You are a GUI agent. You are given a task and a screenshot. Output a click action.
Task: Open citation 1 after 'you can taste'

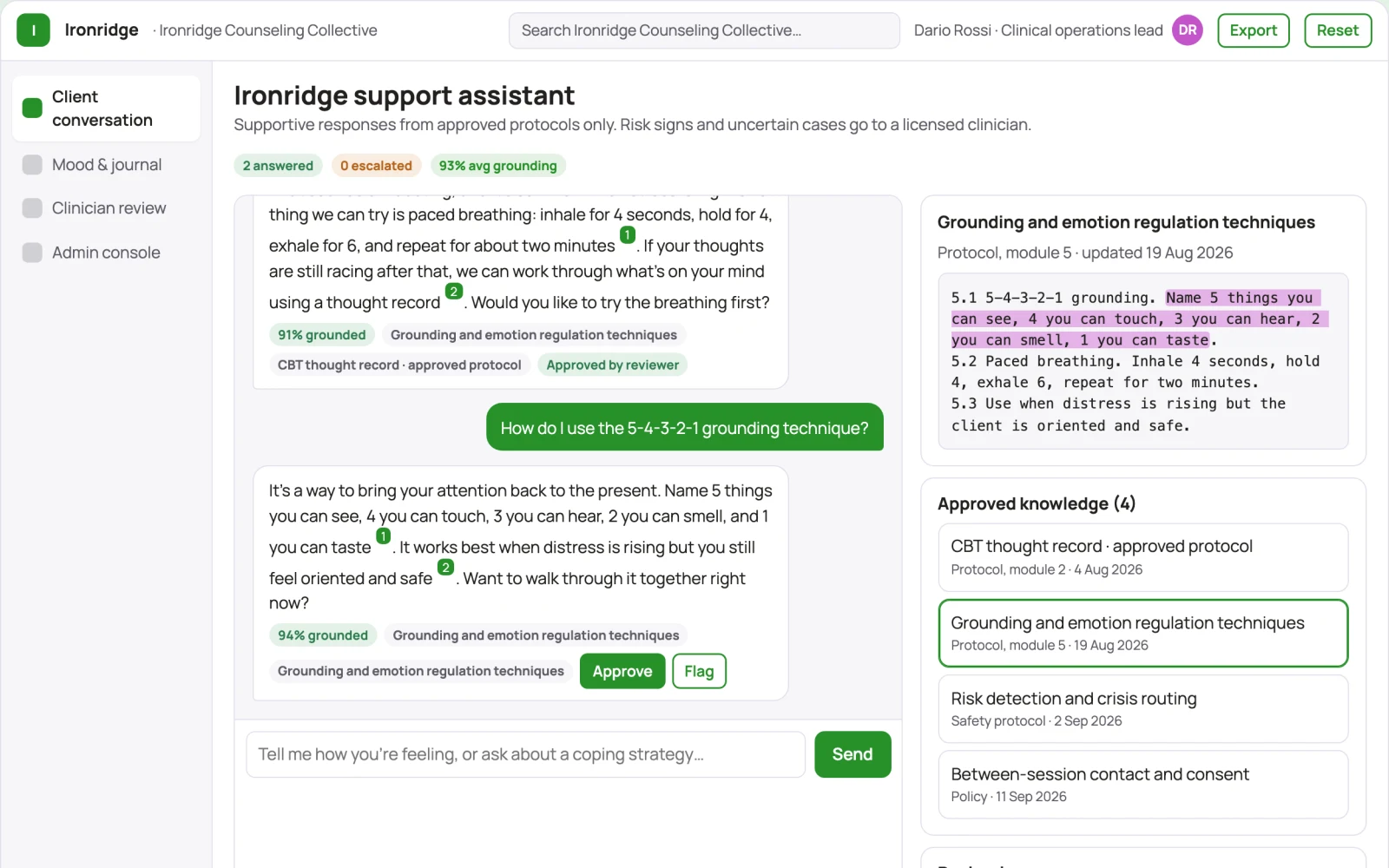coord(383,536)
